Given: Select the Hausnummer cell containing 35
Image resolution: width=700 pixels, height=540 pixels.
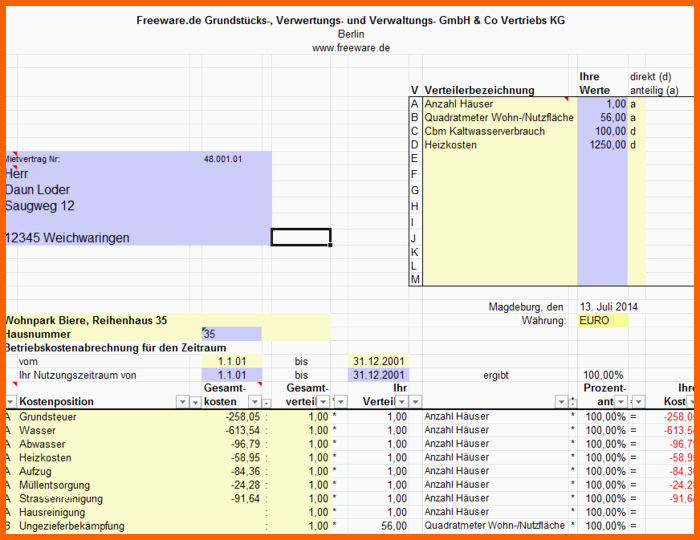Looking at the screenshot, I should click(232, 334).
